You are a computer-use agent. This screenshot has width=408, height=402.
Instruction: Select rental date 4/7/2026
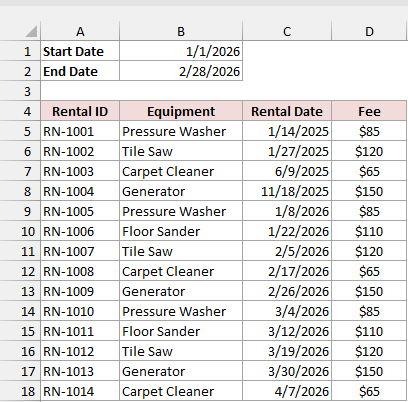(x=287, y=391)
